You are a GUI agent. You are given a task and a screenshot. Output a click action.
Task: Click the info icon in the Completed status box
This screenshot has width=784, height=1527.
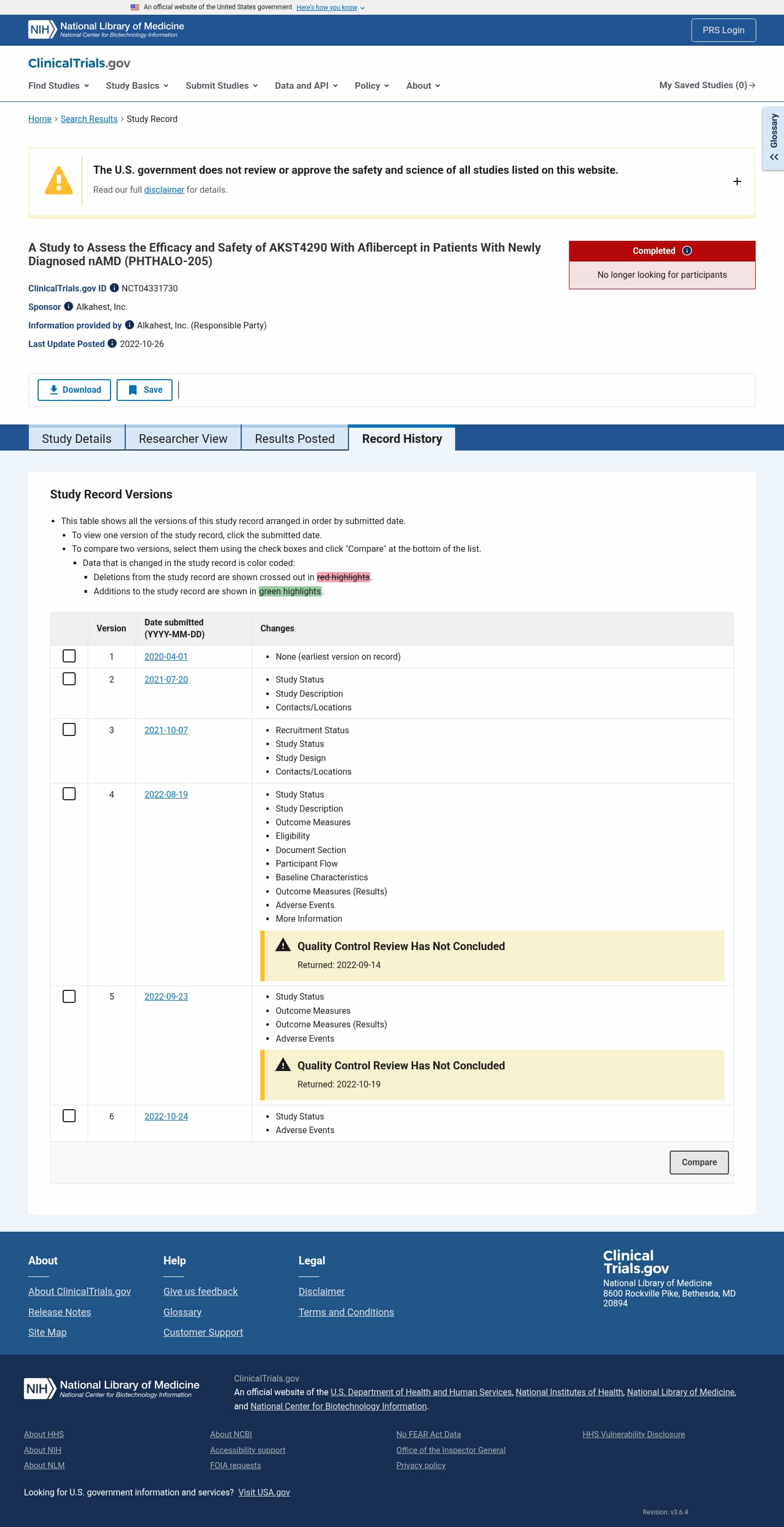coord(687,251)
